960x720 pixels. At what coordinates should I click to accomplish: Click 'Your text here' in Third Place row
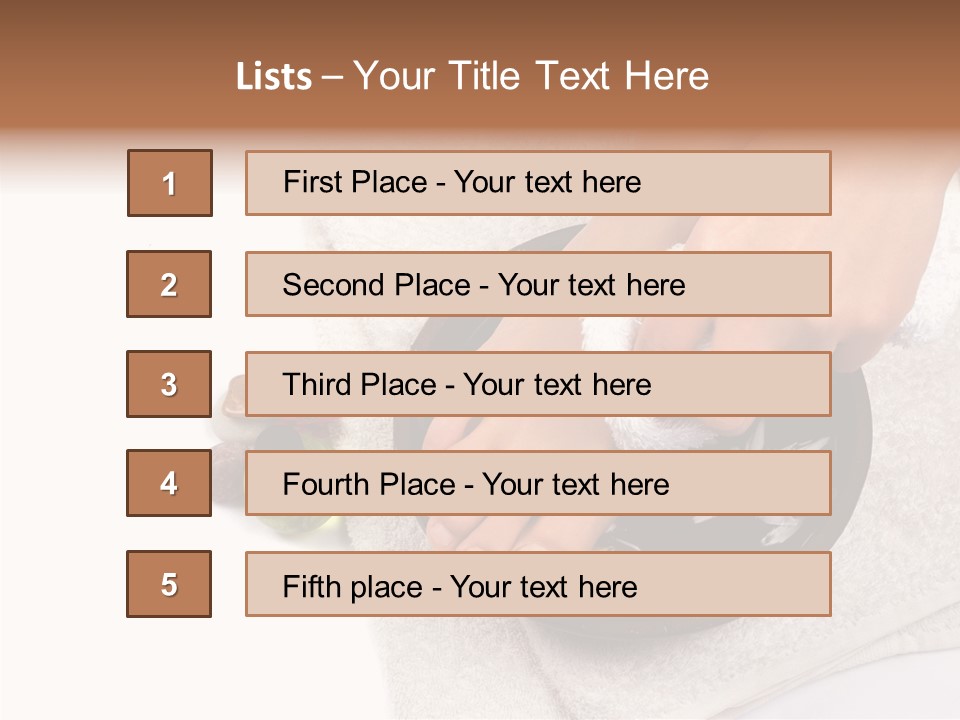click(x=557, y=384)
